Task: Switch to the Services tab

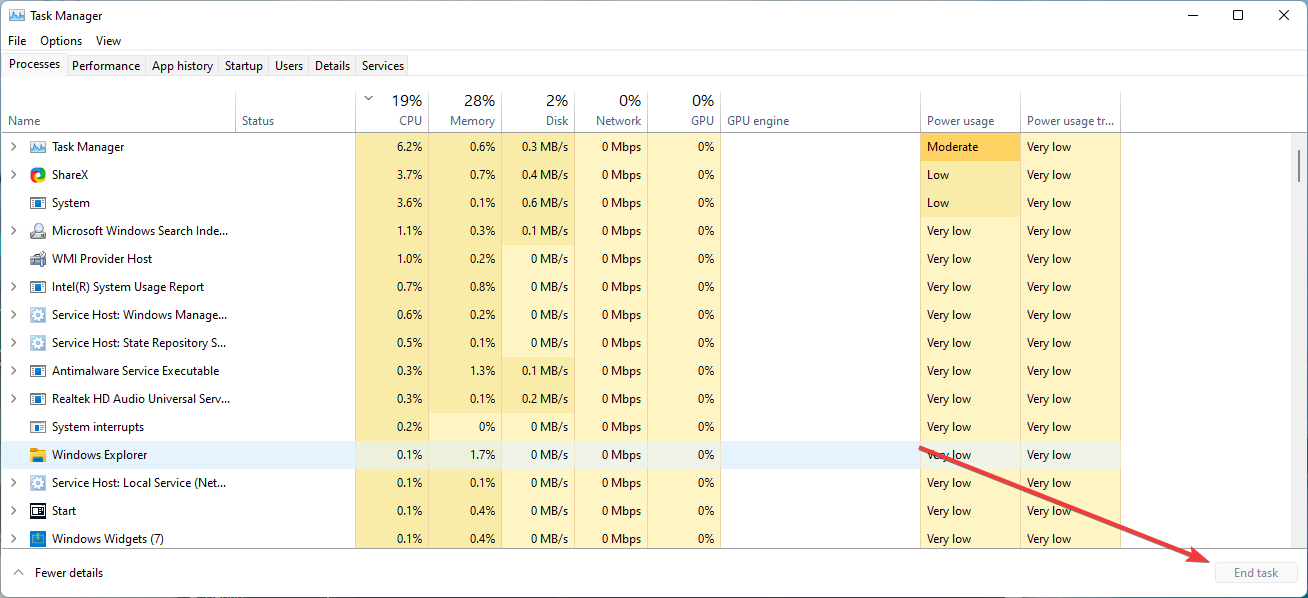Action: (383, 66)
